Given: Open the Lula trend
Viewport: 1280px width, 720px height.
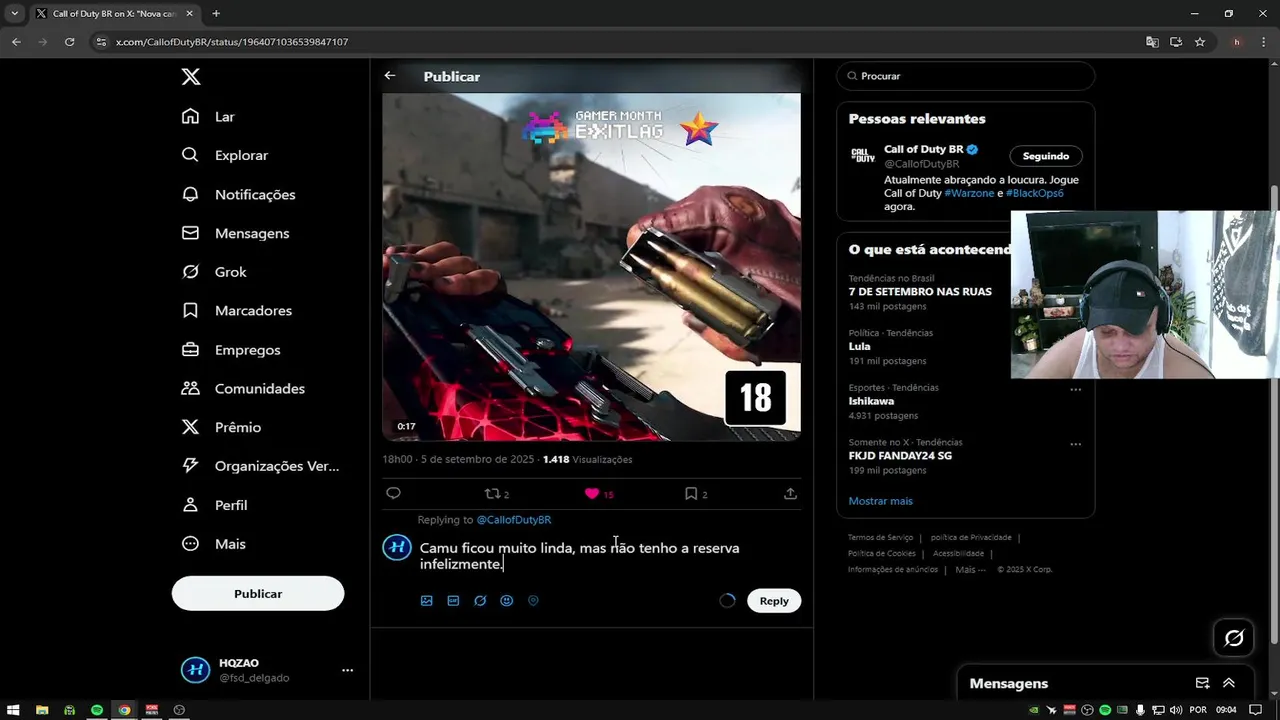Looking at the screenshot, I should pyautogui.click(x=859, y=346).
